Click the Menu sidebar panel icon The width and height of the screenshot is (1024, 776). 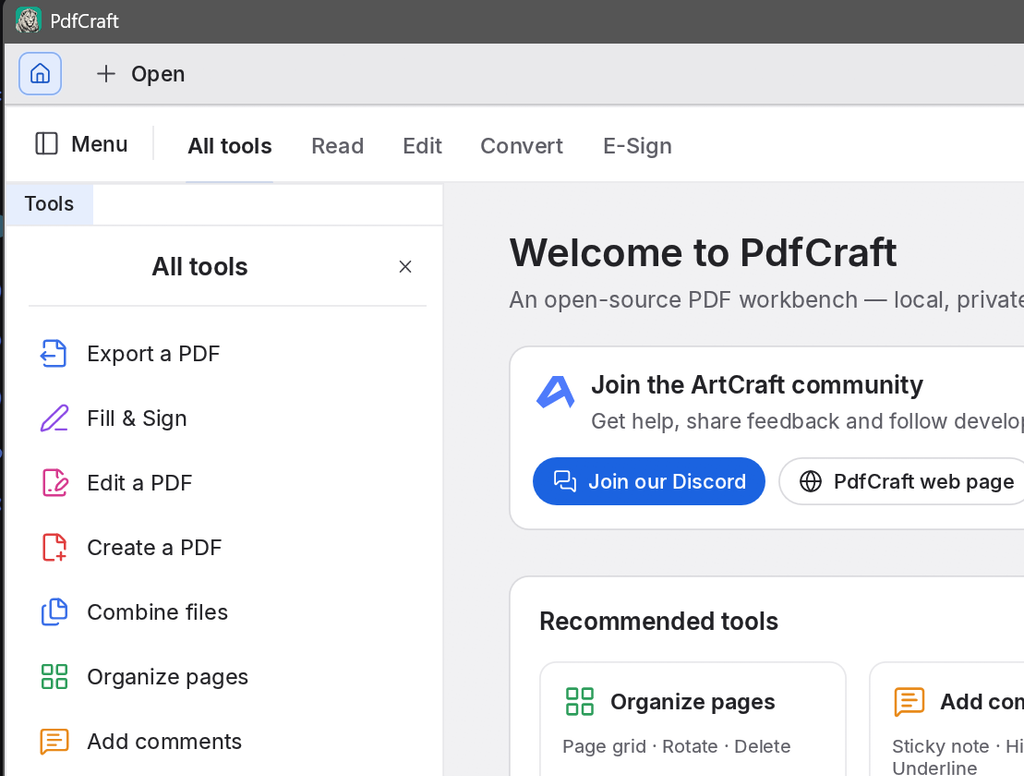(46, 144)
